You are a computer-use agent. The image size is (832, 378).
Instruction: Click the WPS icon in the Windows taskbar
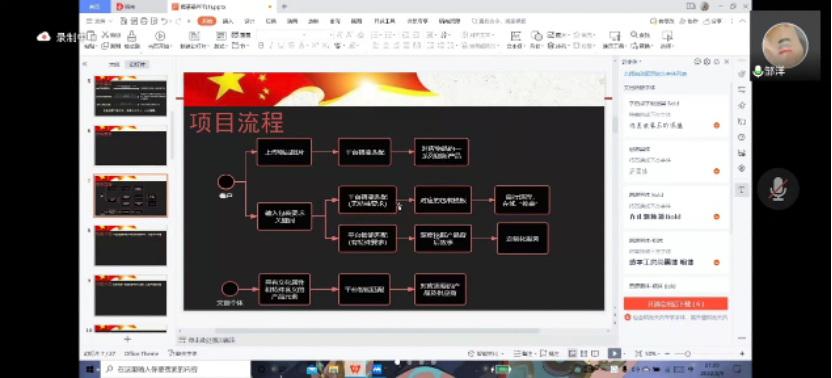click(354, 369)
